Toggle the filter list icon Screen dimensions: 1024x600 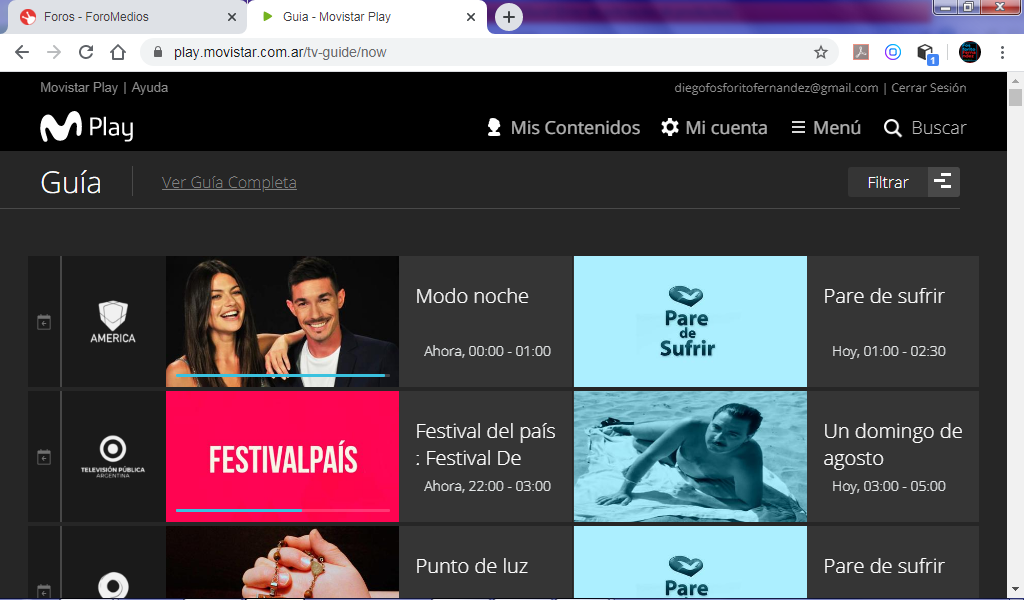tap(944, 182)
